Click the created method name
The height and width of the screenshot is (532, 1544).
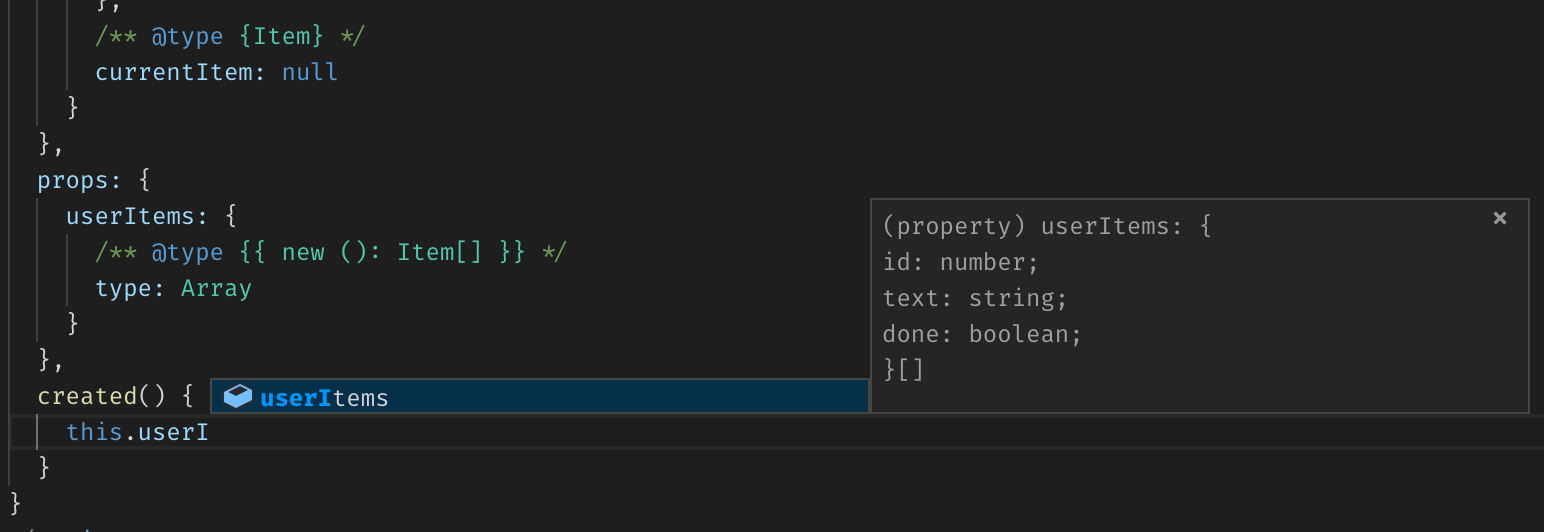(87, 396)
